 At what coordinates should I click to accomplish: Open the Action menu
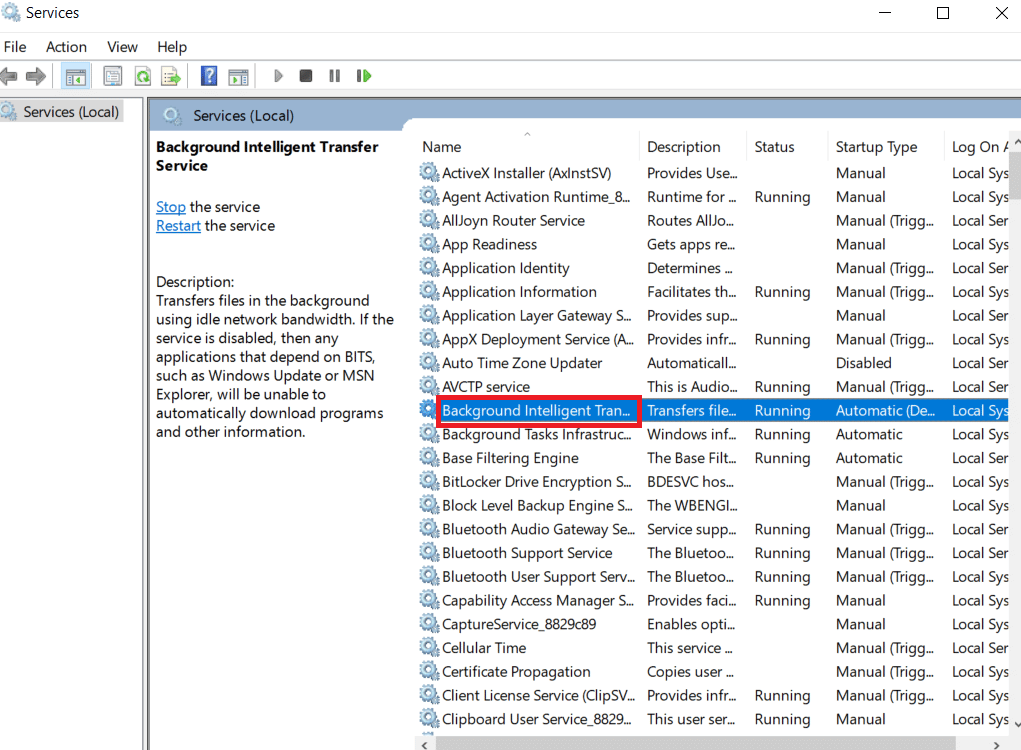click(x=66, y=47)
